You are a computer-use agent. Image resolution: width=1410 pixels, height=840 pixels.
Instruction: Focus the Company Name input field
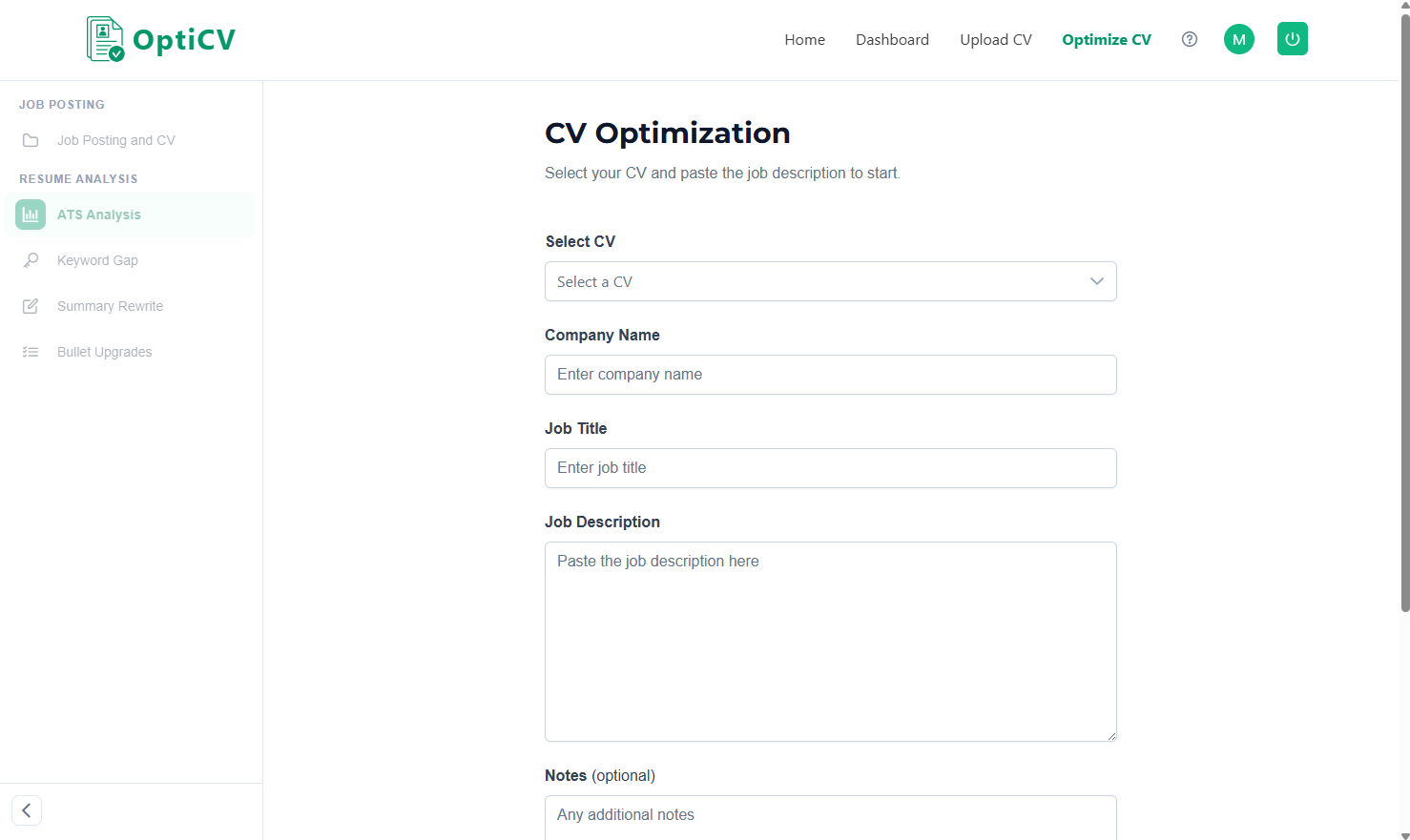pos(831,375)
